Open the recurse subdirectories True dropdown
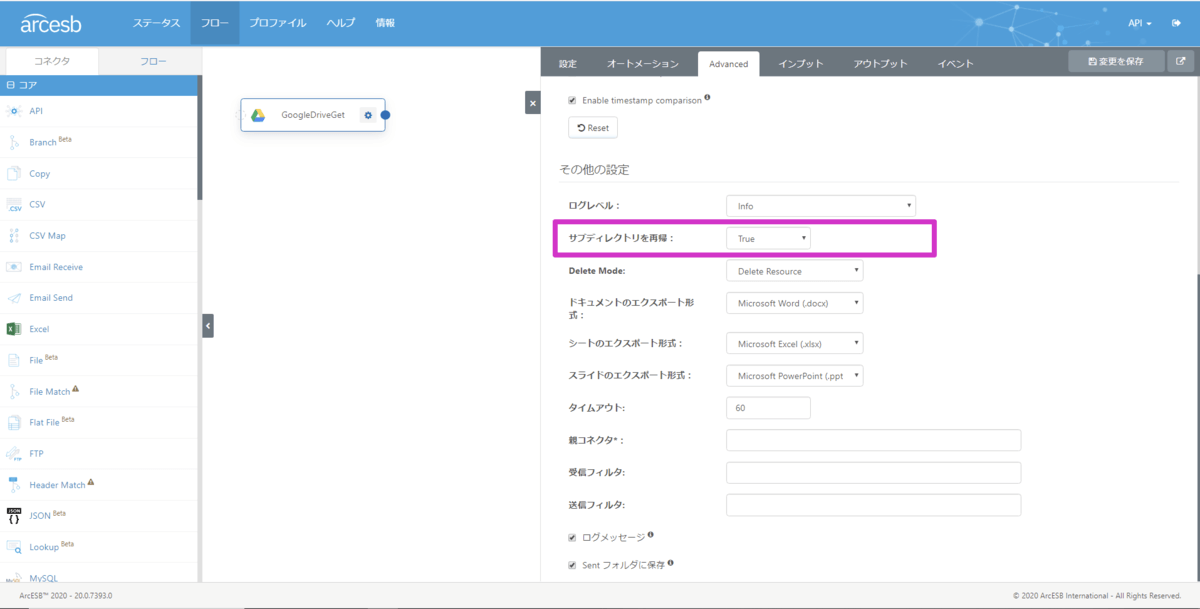1200x609 pixels. tap(768, 239)
